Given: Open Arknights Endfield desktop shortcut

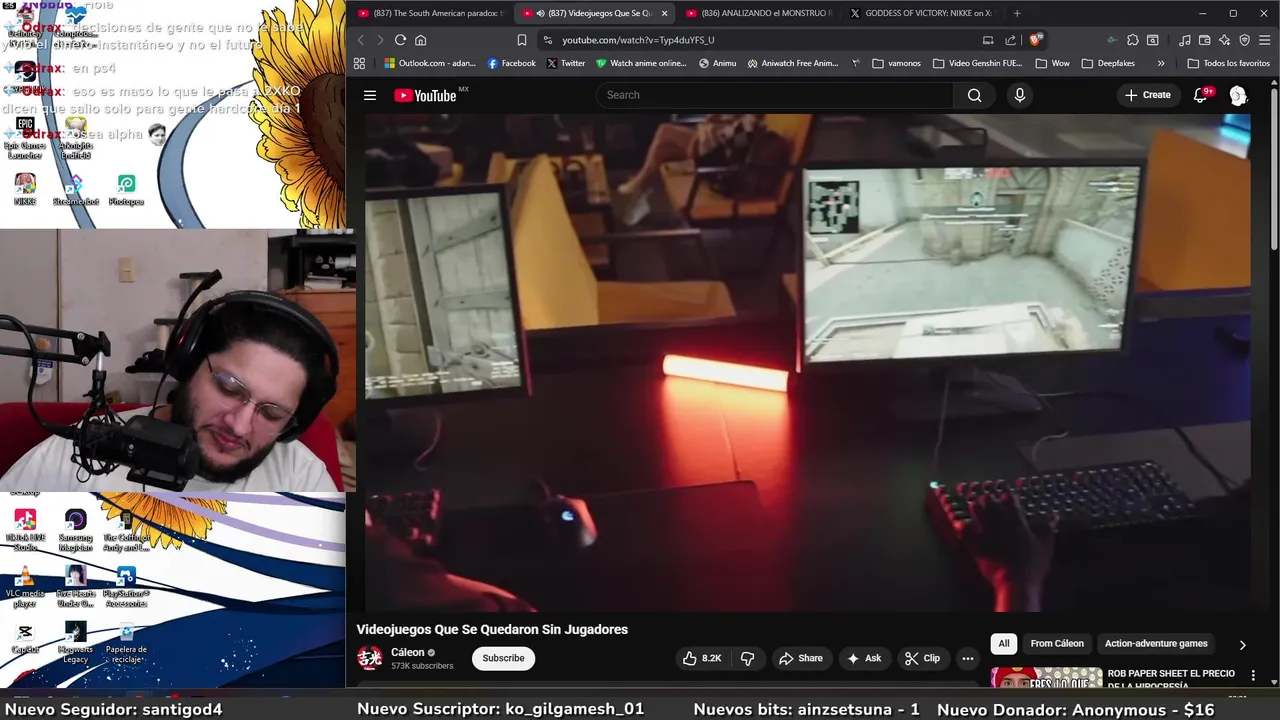Looking at the screenshot, I should pyautogui.click(x=76, y=138).
